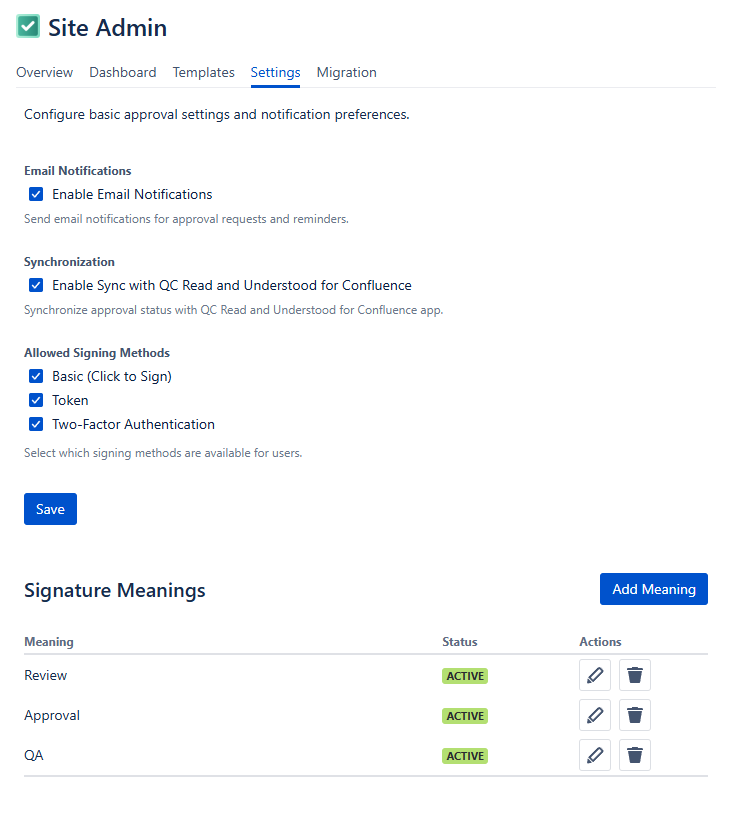The height and width of the screenshot is (820, 742).
Task: Click the Site Admin green checkmark logo
Action: (28, 27)
